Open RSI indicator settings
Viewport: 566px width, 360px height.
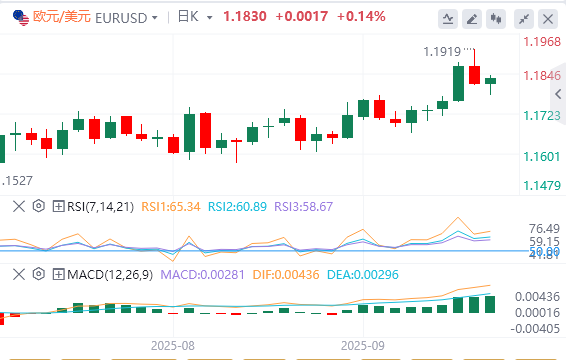(39, 206)
